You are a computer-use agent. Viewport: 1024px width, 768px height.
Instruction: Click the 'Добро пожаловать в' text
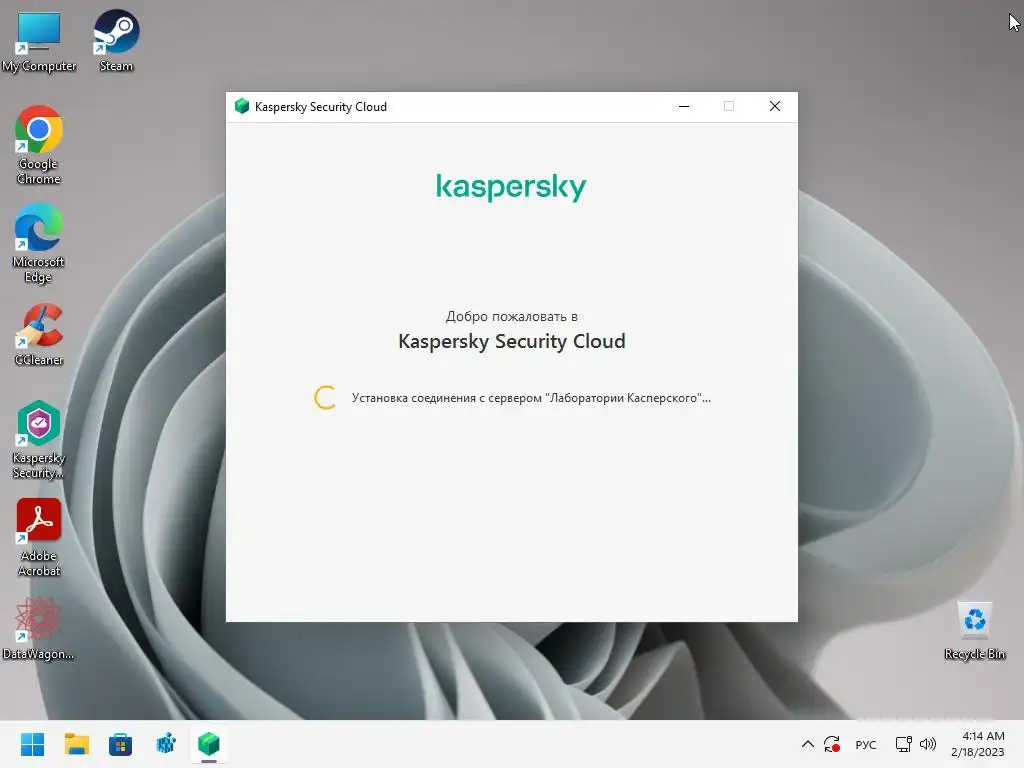(511, 316)
